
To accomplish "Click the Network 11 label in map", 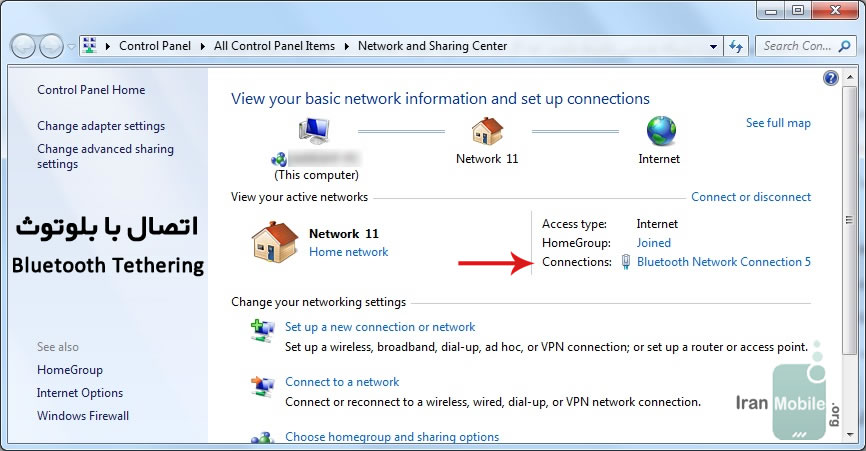I will click(x=487, y=159).
